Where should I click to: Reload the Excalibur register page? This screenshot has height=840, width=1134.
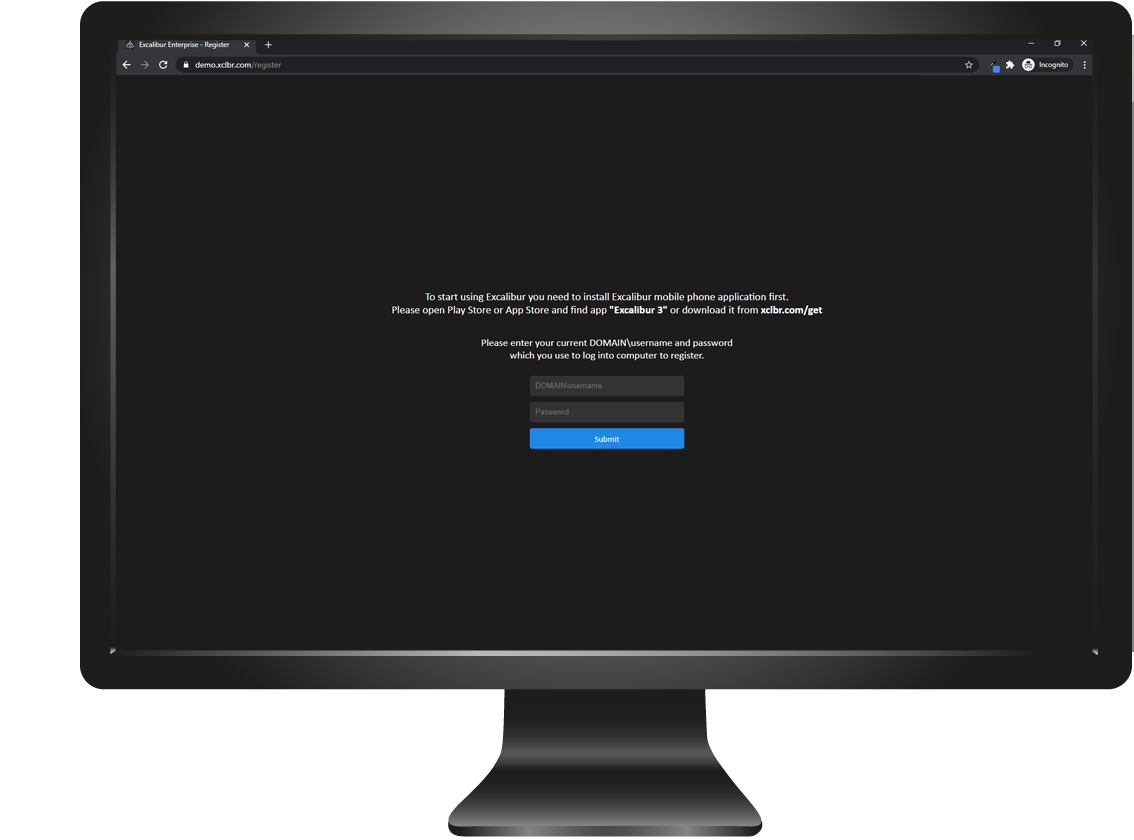[163, 65]
